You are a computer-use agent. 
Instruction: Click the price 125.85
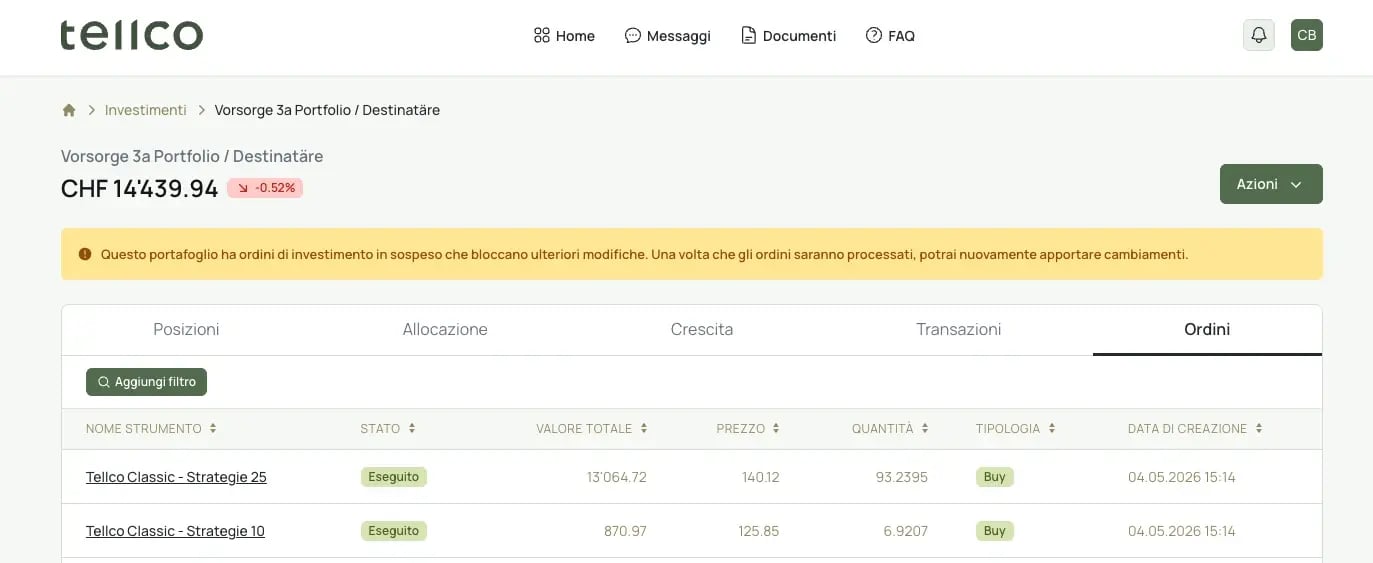pos(758,531)
